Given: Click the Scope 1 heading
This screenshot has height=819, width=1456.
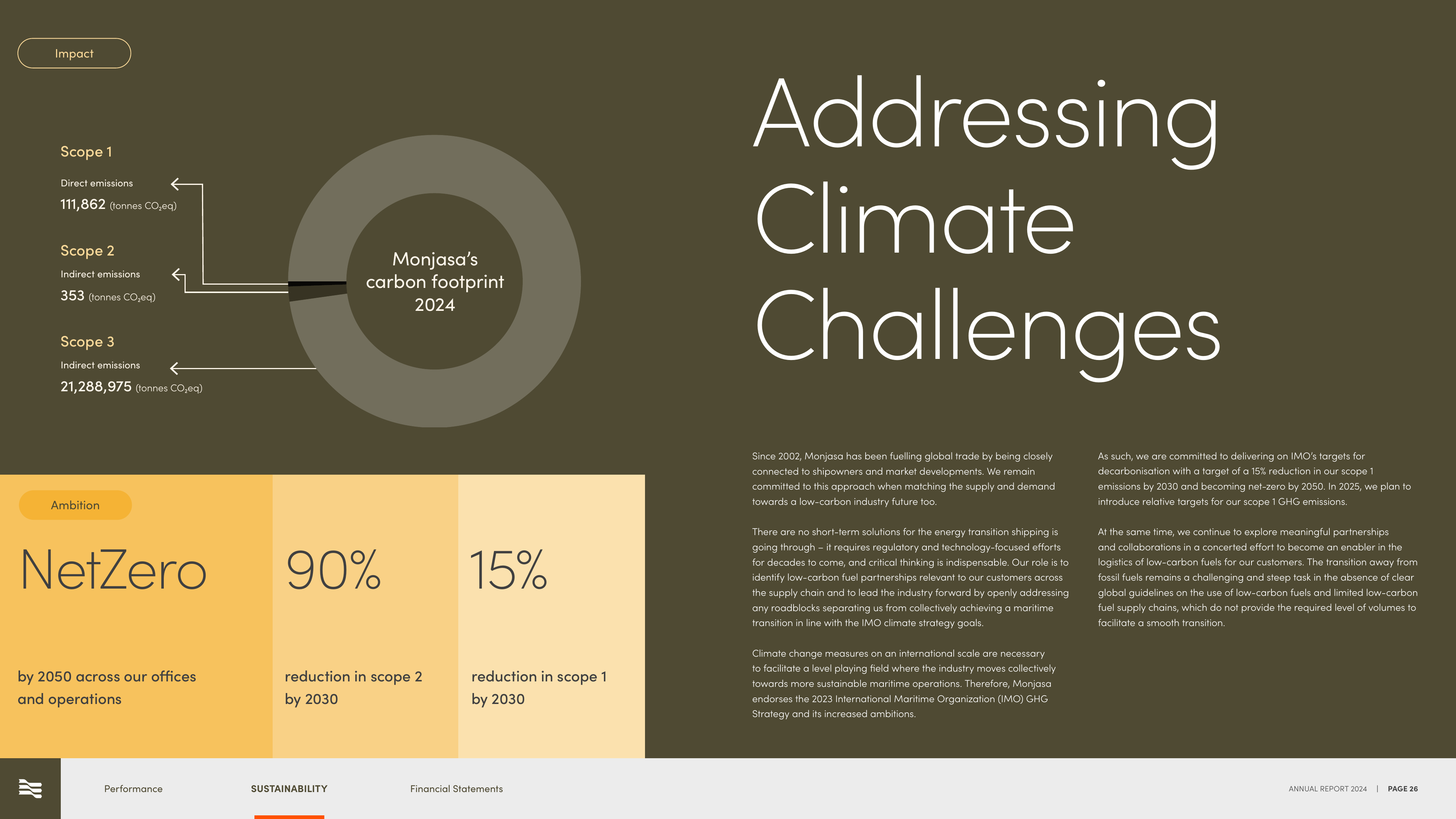Looking at the screenshot, I should (86, 151).
